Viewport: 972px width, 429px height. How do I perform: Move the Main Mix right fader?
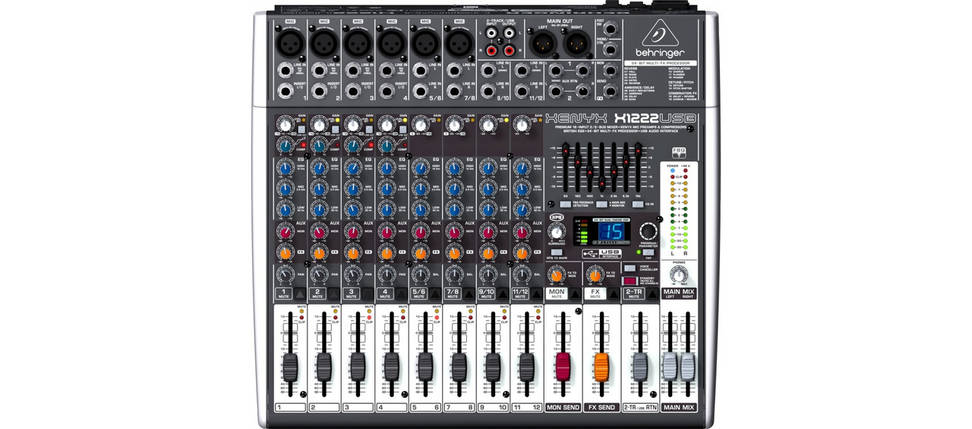(687, 367)
